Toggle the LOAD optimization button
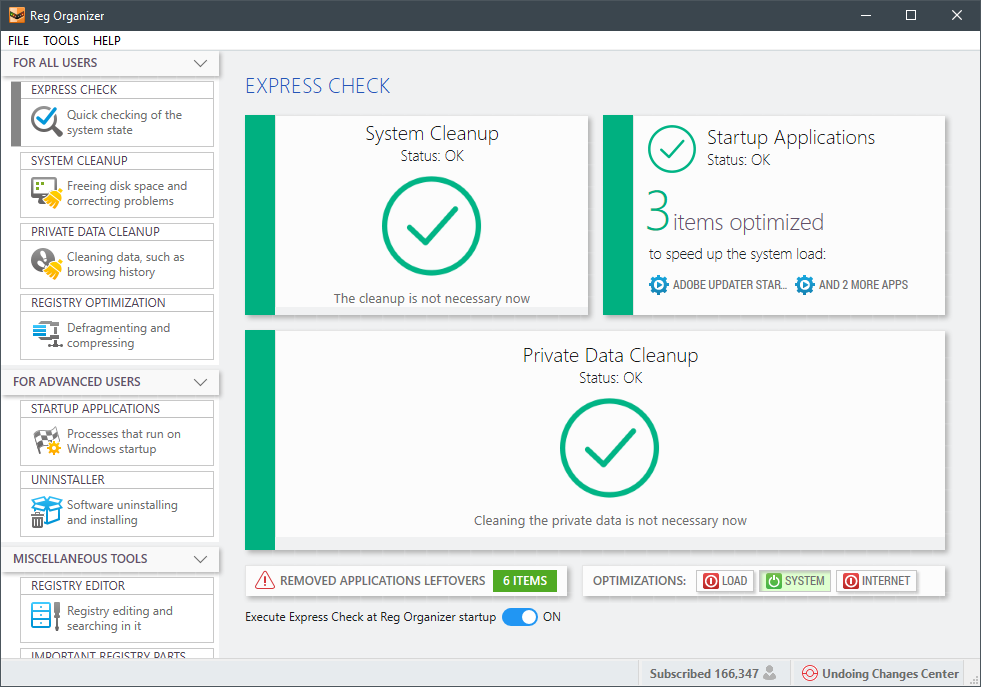The image size is (981, 687). click(725, 581)
